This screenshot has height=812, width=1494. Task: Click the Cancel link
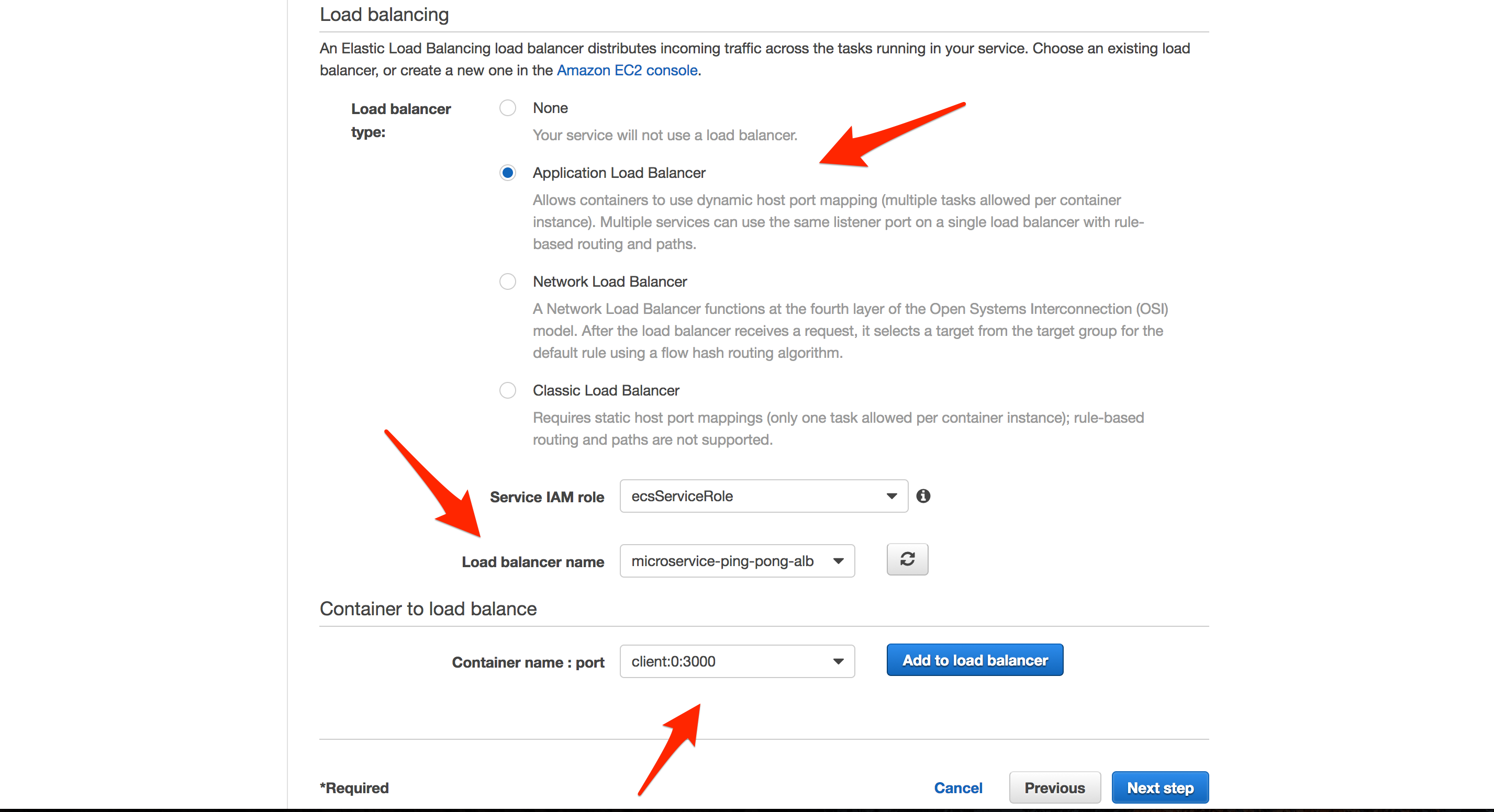tap(957, 787)
